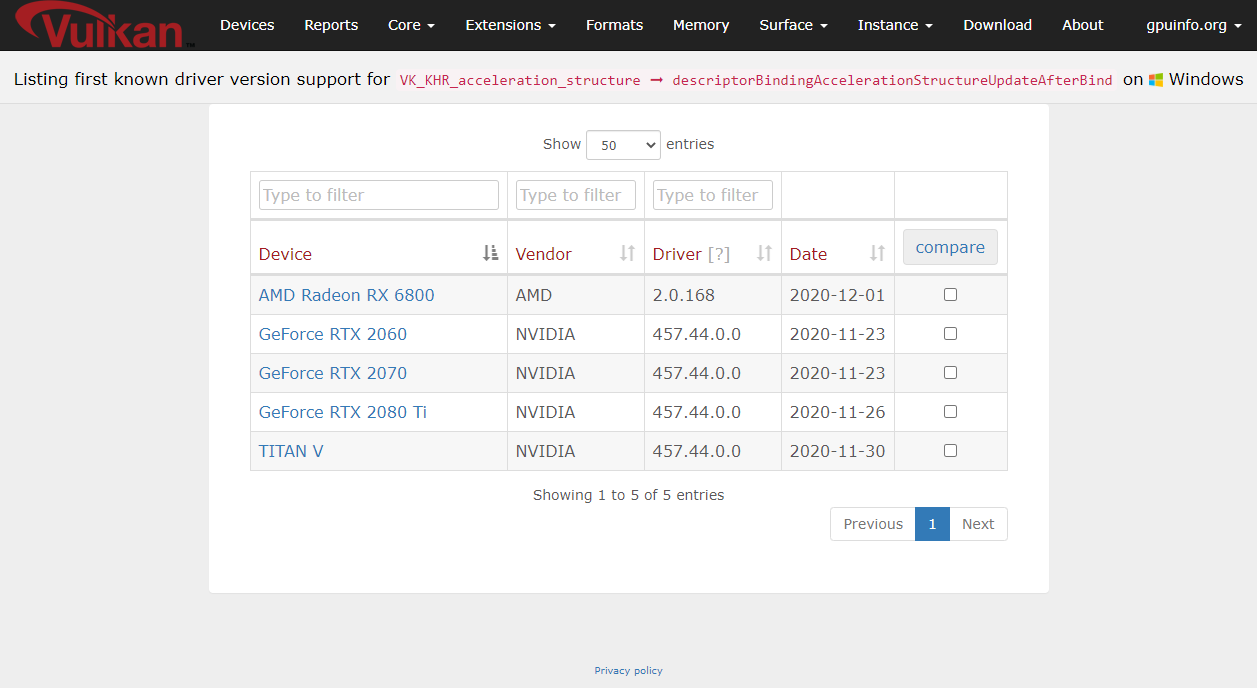The image size is (1257, 688).
Task: Select page 1 in pagination
Action: click(932, 524)
